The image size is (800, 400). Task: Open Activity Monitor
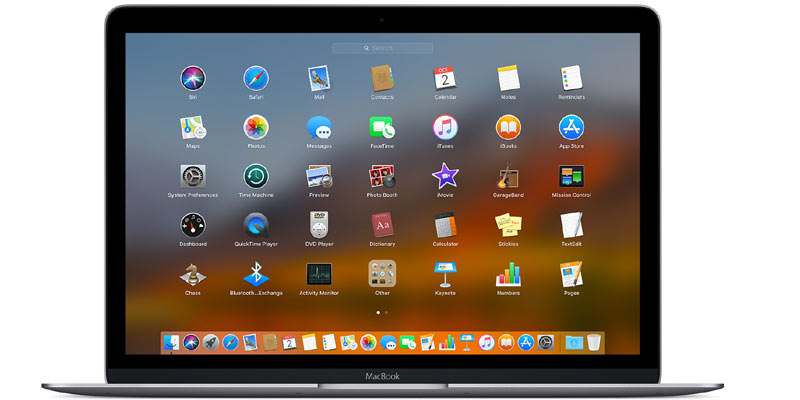[x=319, y=274]
